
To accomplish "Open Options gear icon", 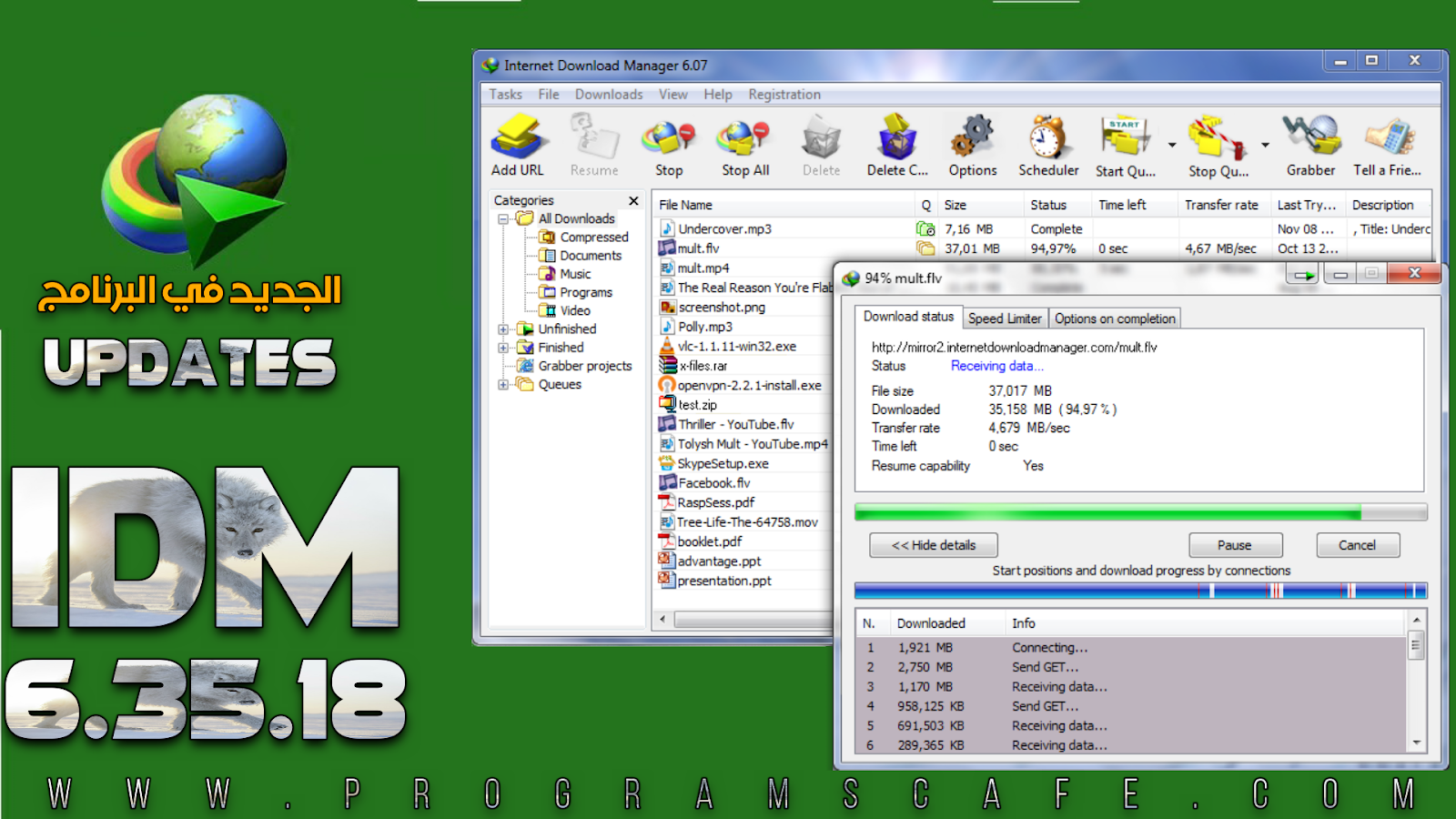I will tap(973, 146).
